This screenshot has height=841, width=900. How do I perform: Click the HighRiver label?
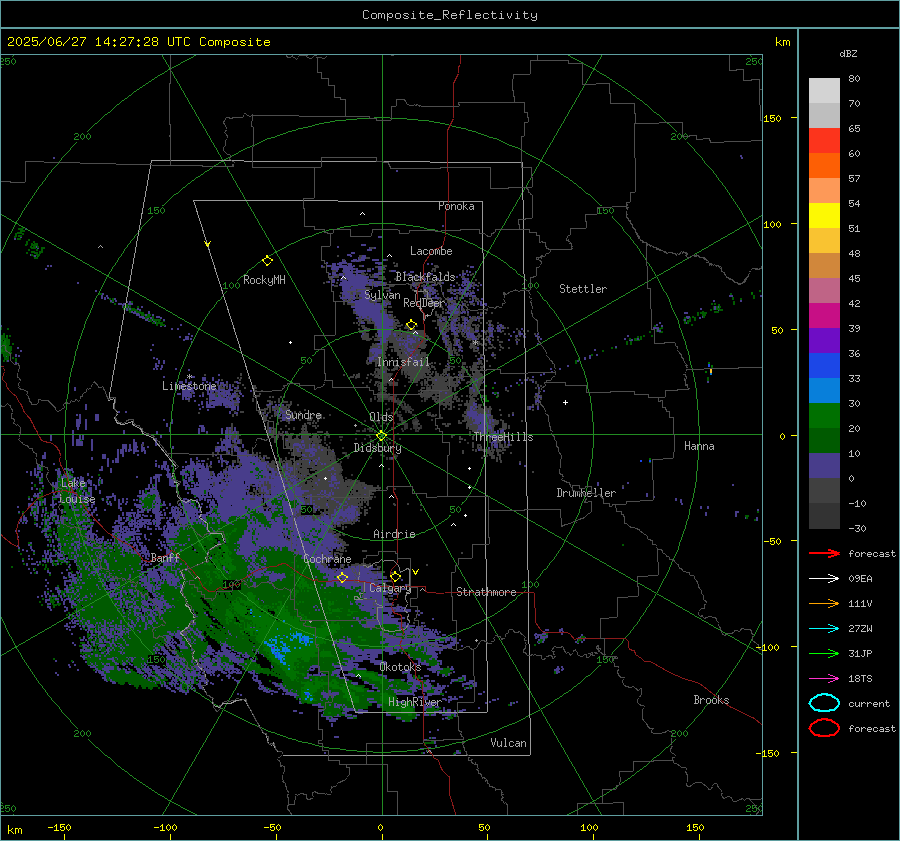click(x=414, y=702)
